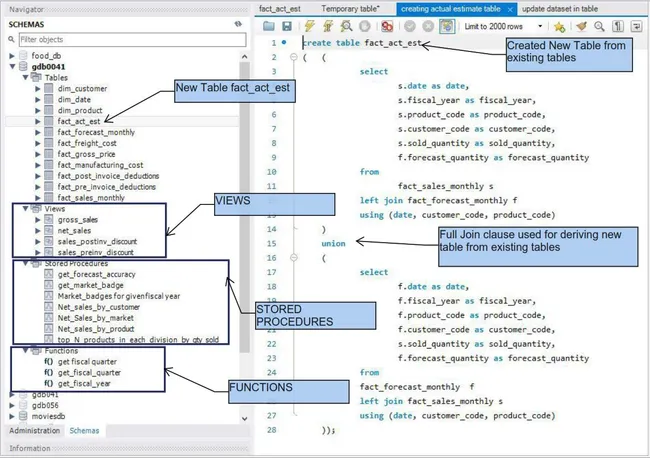Image resolution: width=650 pixels, height=458 pixels.
Task: Select the fact_sales_monthly table
Action: 91,198
